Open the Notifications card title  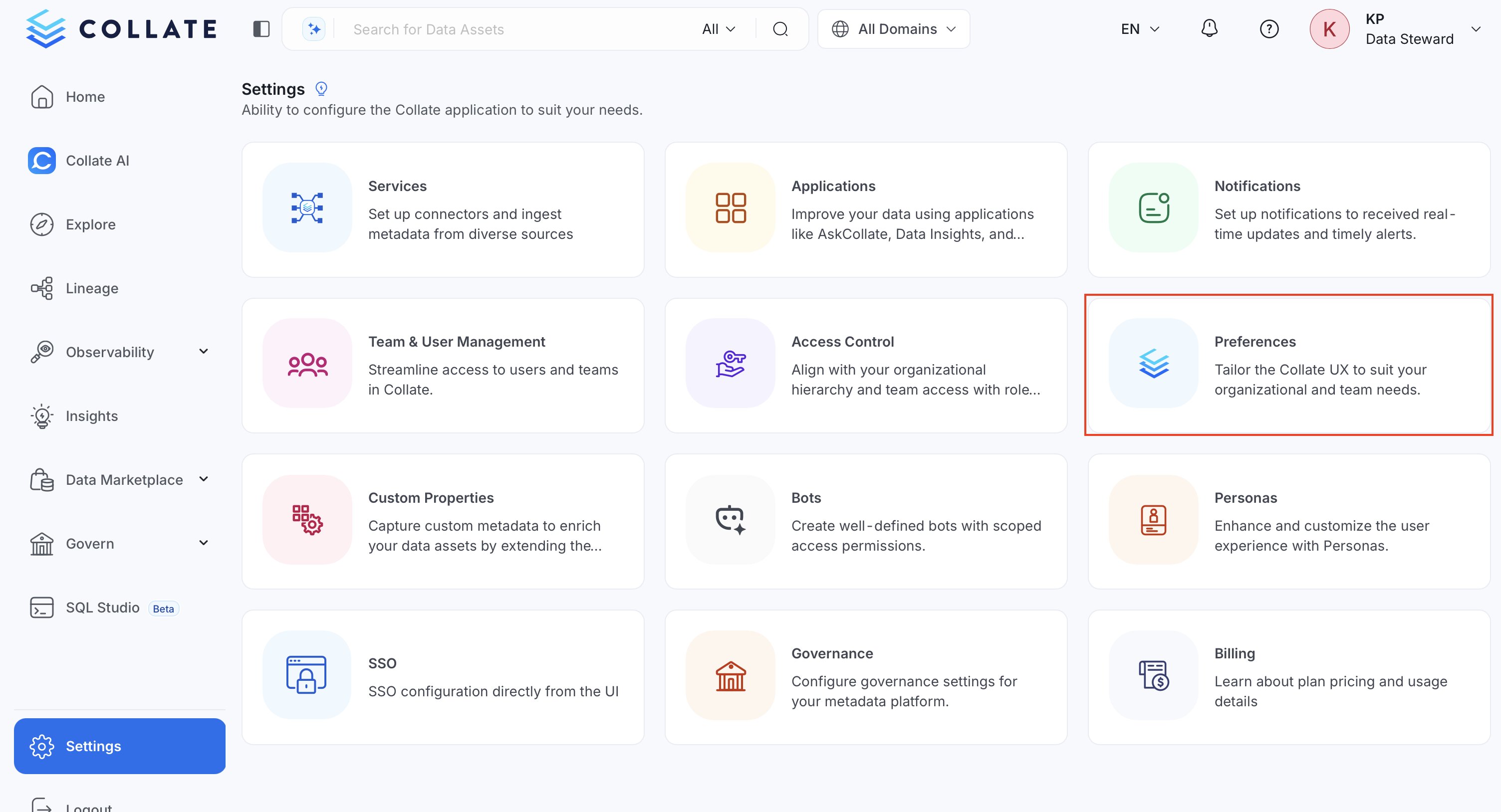coord(1257,186)
